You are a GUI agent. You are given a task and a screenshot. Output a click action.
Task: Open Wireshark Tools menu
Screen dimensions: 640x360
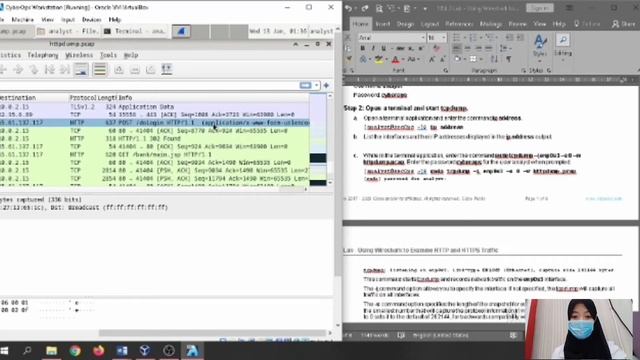click(x=108, y=55)
